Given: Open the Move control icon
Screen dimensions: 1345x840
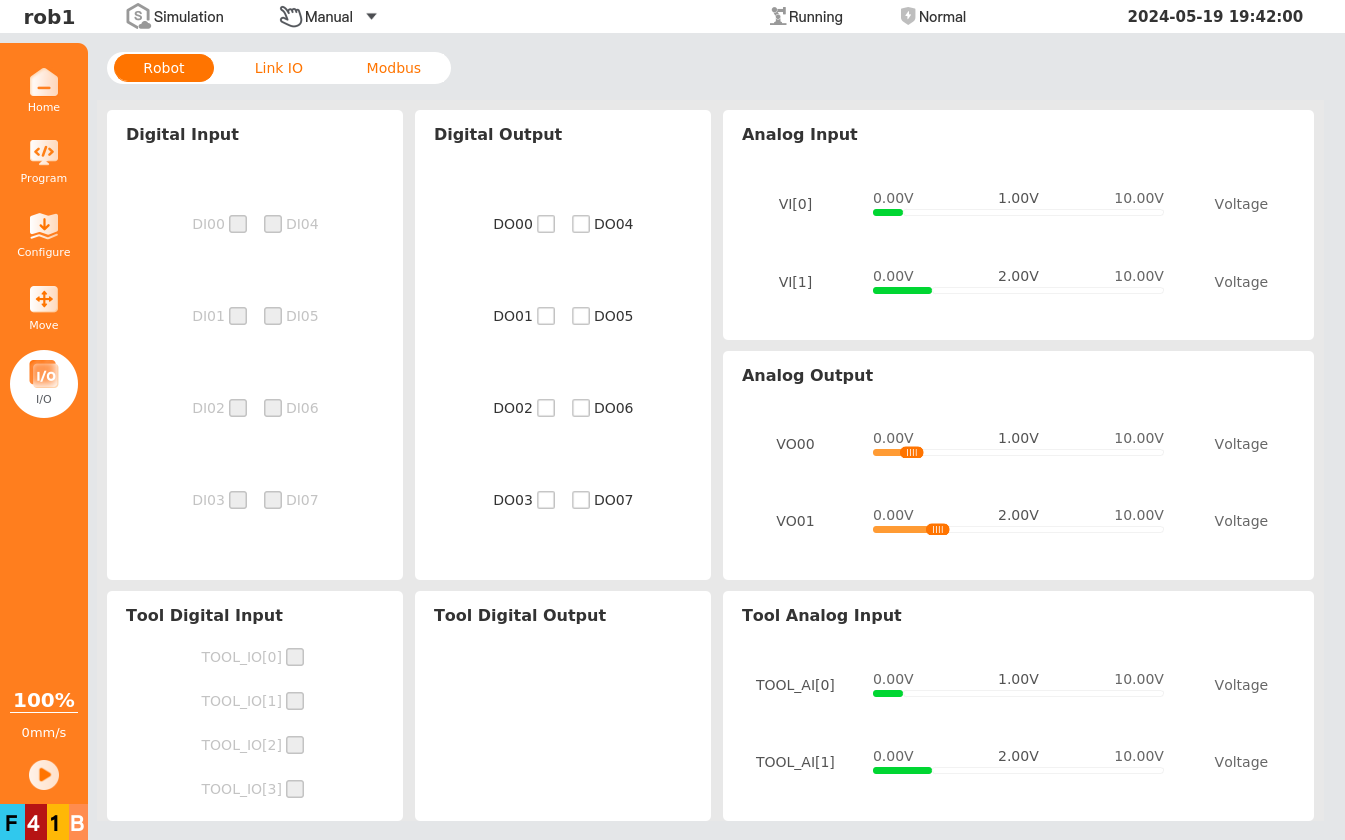Looking at the screenshot, I should point(44,300).
